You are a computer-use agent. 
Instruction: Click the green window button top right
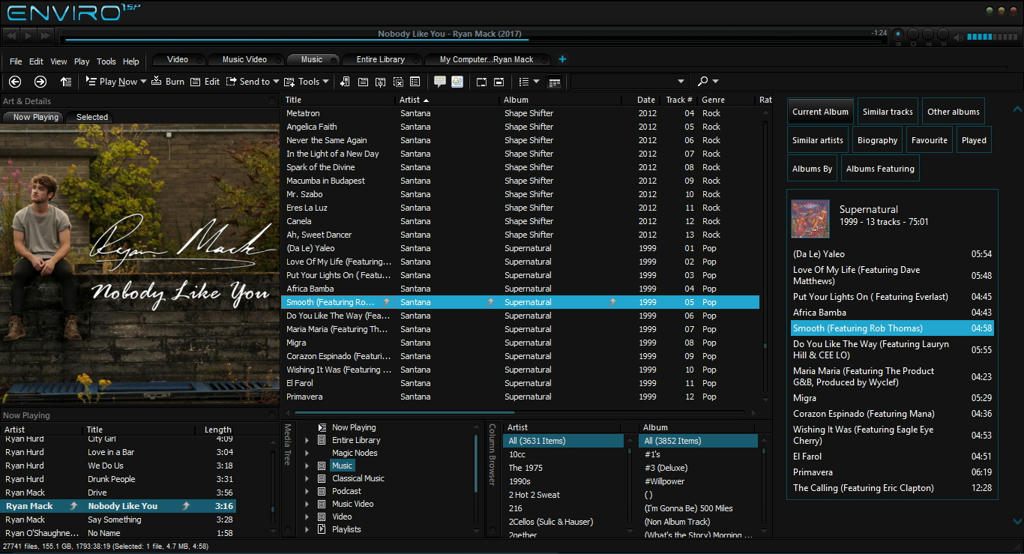990,10
